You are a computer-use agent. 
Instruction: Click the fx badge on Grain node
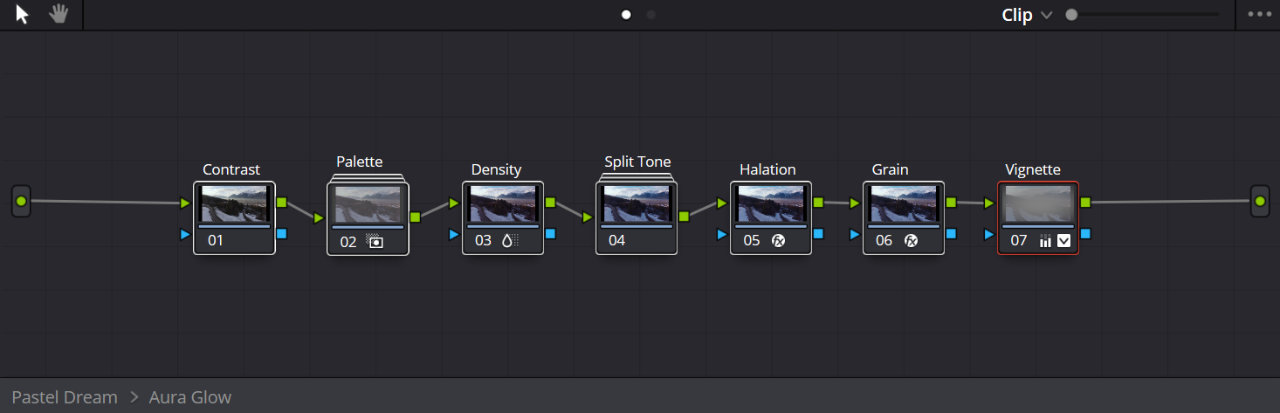[x=911, y=241]
